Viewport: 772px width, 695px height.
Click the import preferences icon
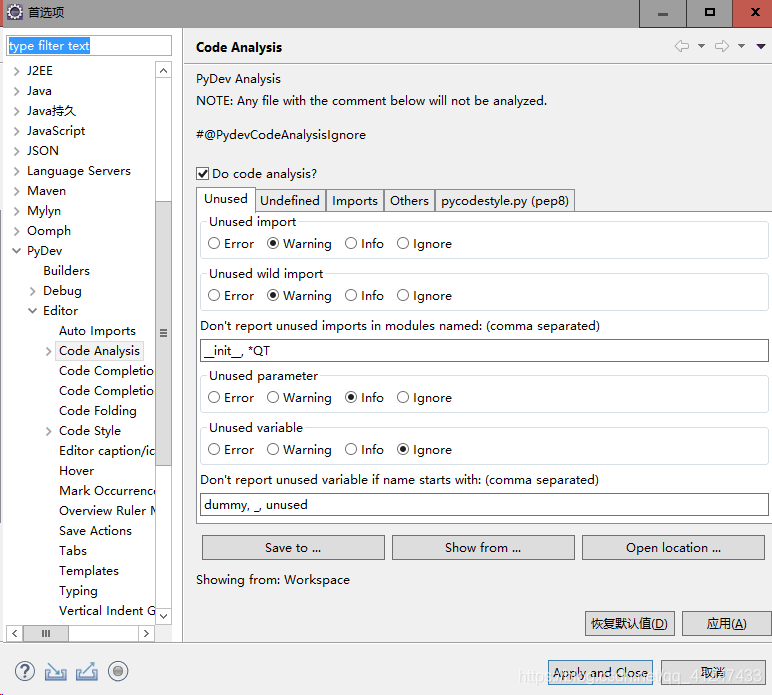pyautogui.click(x=56, y=672)
